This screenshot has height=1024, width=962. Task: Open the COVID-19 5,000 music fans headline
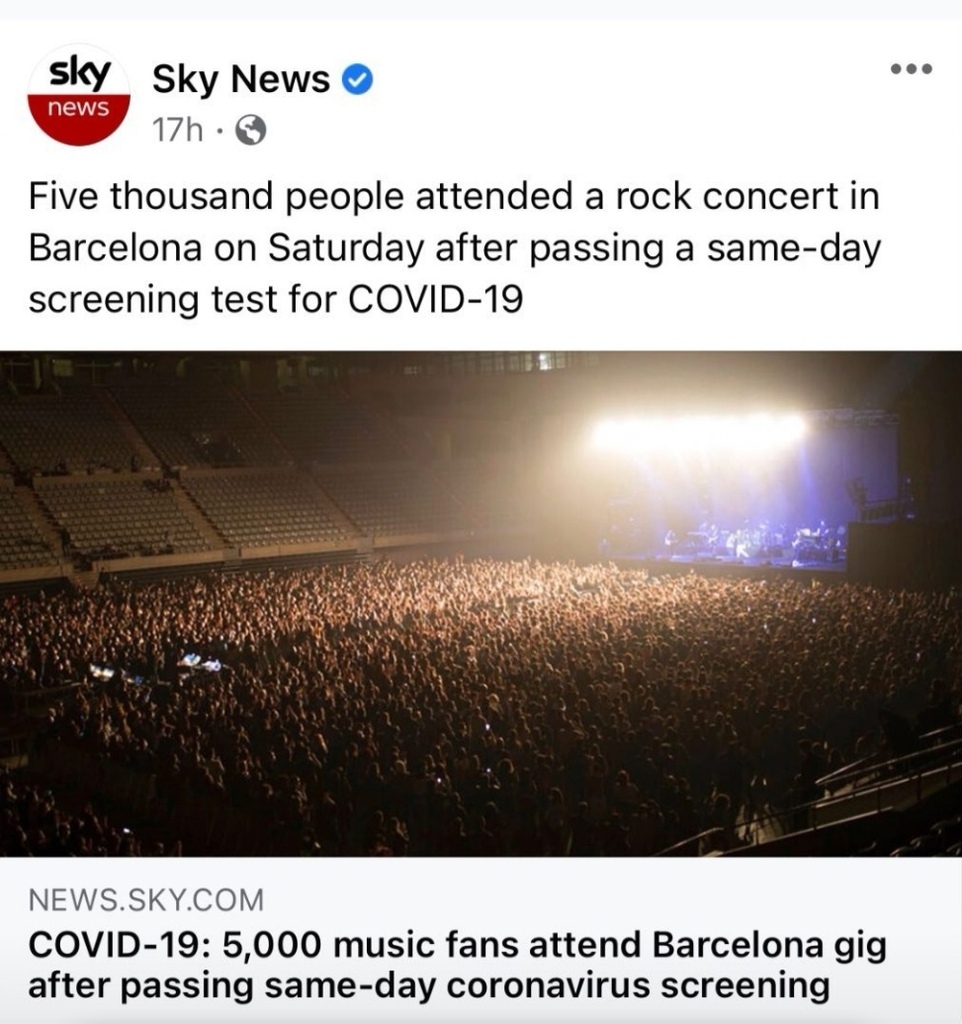pyautogui.click(x=457, y=965)
